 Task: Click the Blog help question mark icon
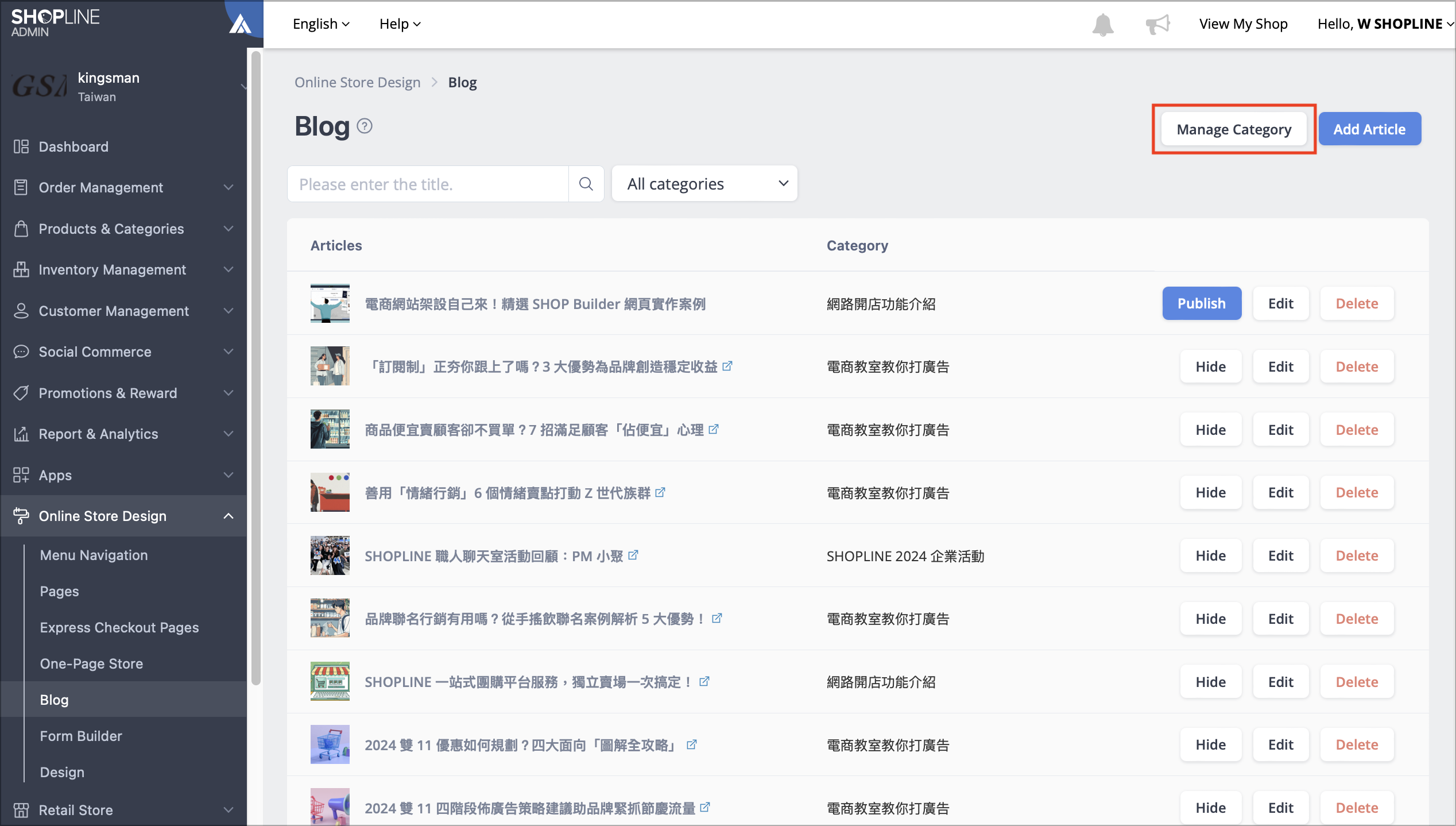[365, 126]
